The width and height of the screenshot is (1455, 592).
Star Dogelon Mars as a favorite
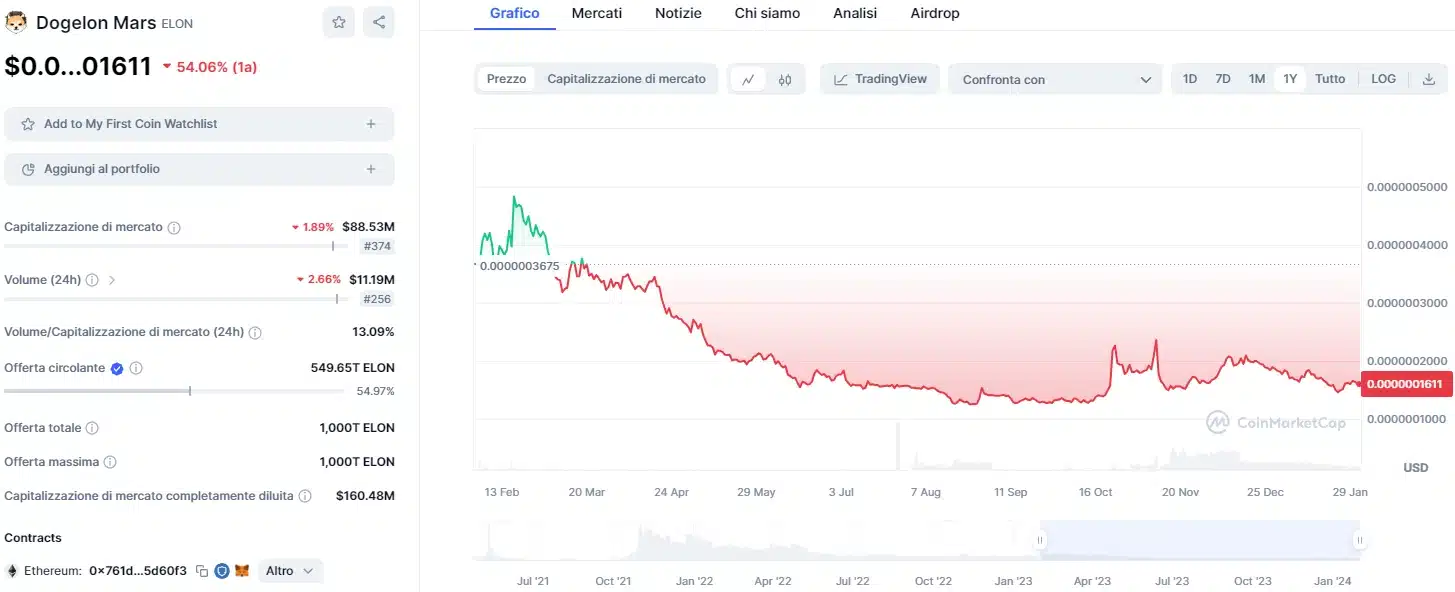click(339, 22)
